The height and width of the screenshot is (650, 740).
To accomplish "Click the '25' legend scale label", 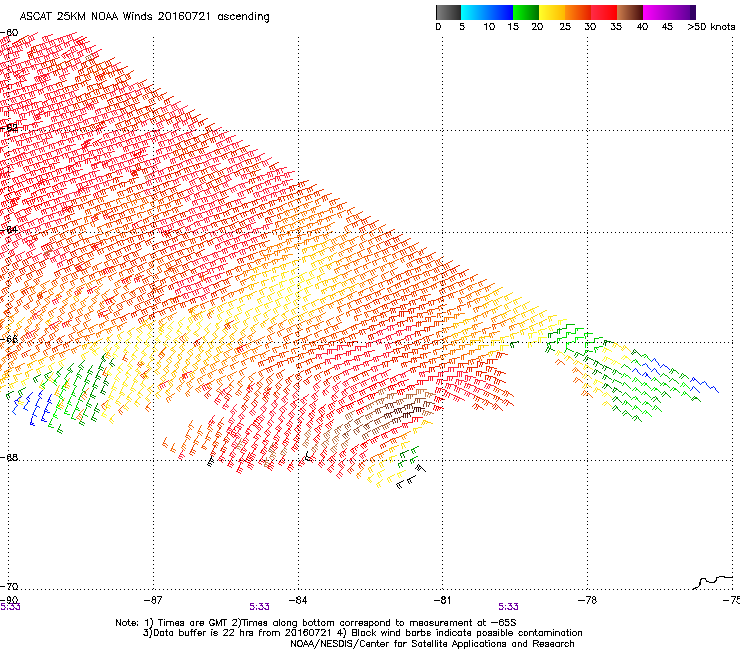I will [x=565, y=27].
